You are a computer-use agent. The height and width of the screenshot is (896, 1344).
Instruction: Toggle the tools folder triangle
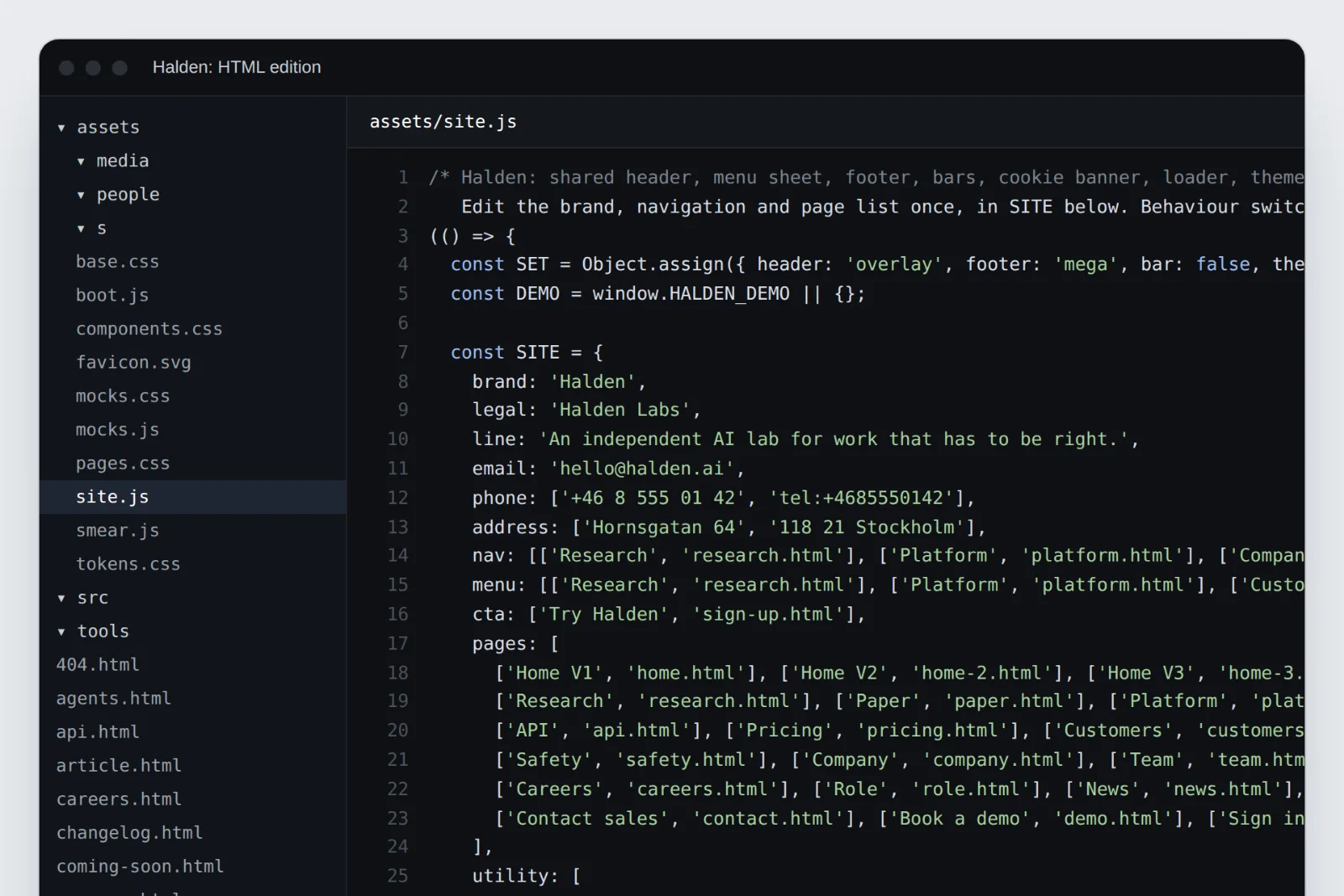click(x=61, y=631)
